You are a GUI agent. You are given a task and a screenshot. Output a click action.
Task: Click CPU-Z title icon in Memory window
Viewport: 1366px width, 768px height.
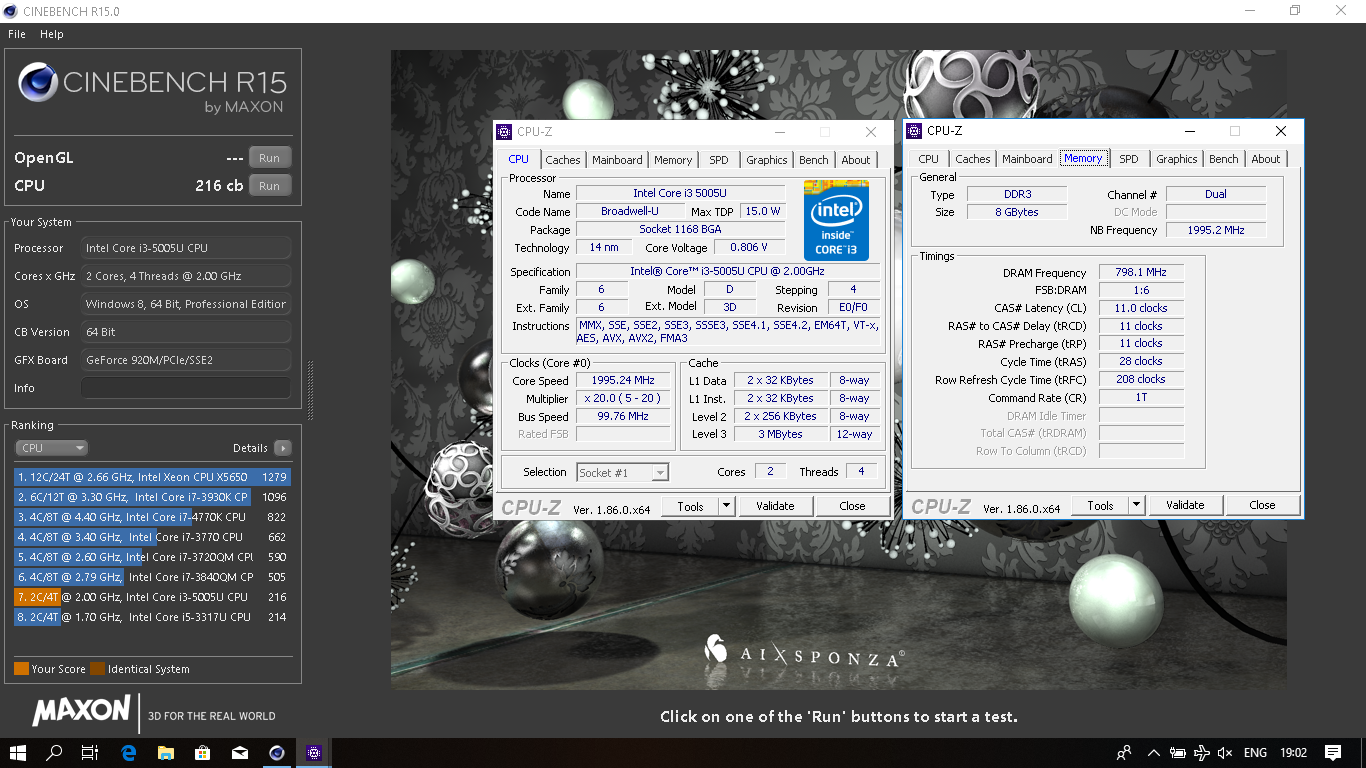tap(914, 131)
